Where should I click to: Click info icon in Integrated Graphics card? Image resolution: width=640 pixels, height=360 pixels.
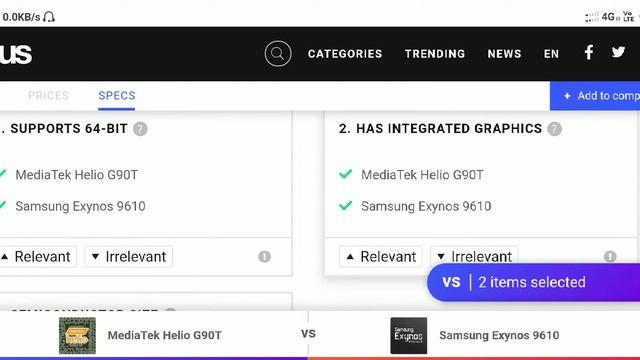coord(610,256)
